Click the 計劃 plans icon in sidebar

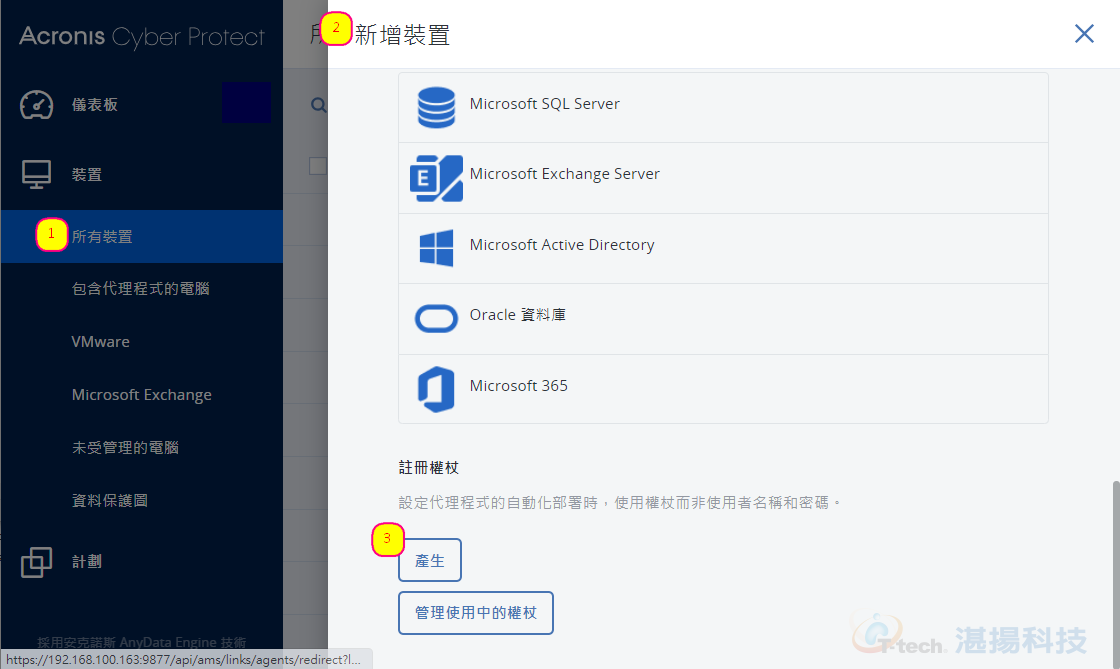(36, 562)
